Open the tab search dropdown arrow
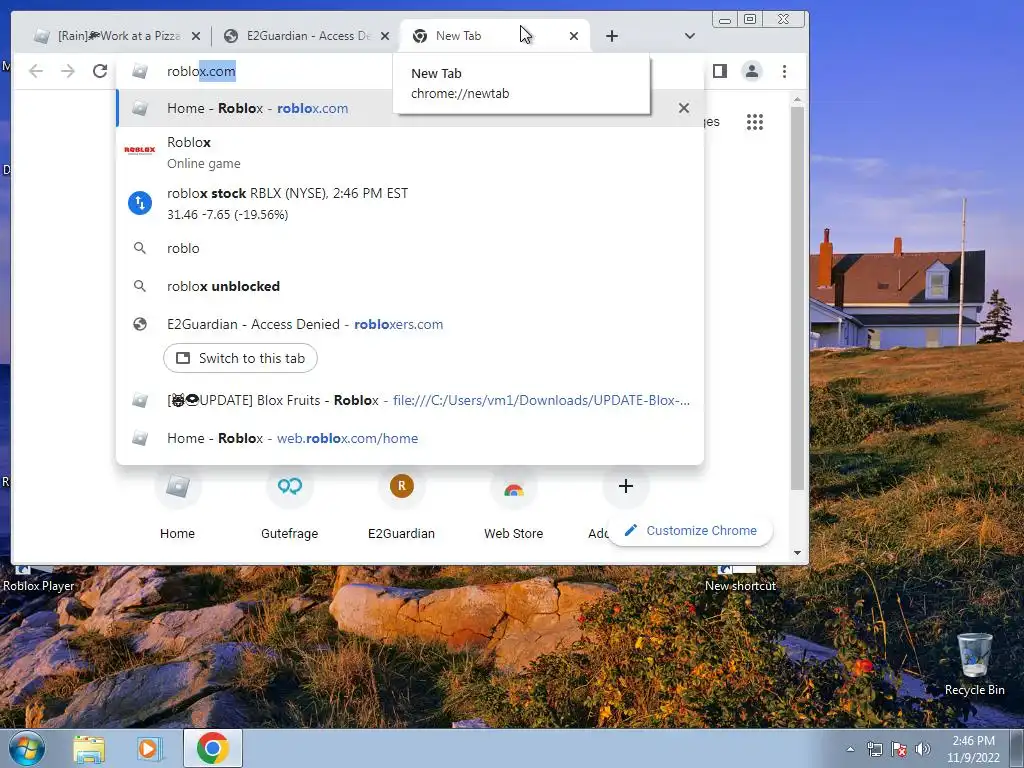 [690, 36]
